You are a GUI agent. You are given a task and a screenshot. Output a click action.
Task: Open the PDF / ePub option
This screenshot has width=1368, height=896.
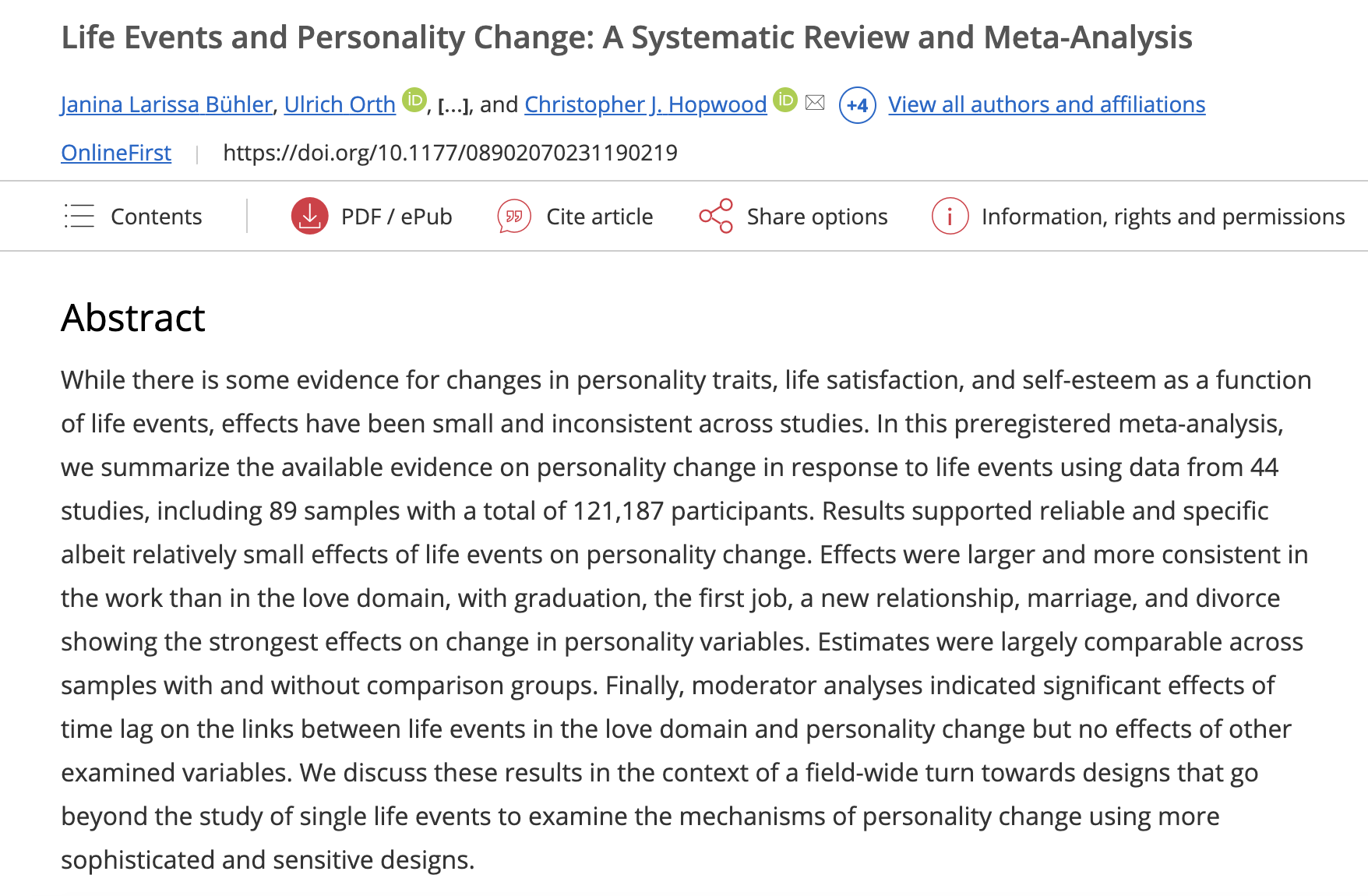click(397, 217)
